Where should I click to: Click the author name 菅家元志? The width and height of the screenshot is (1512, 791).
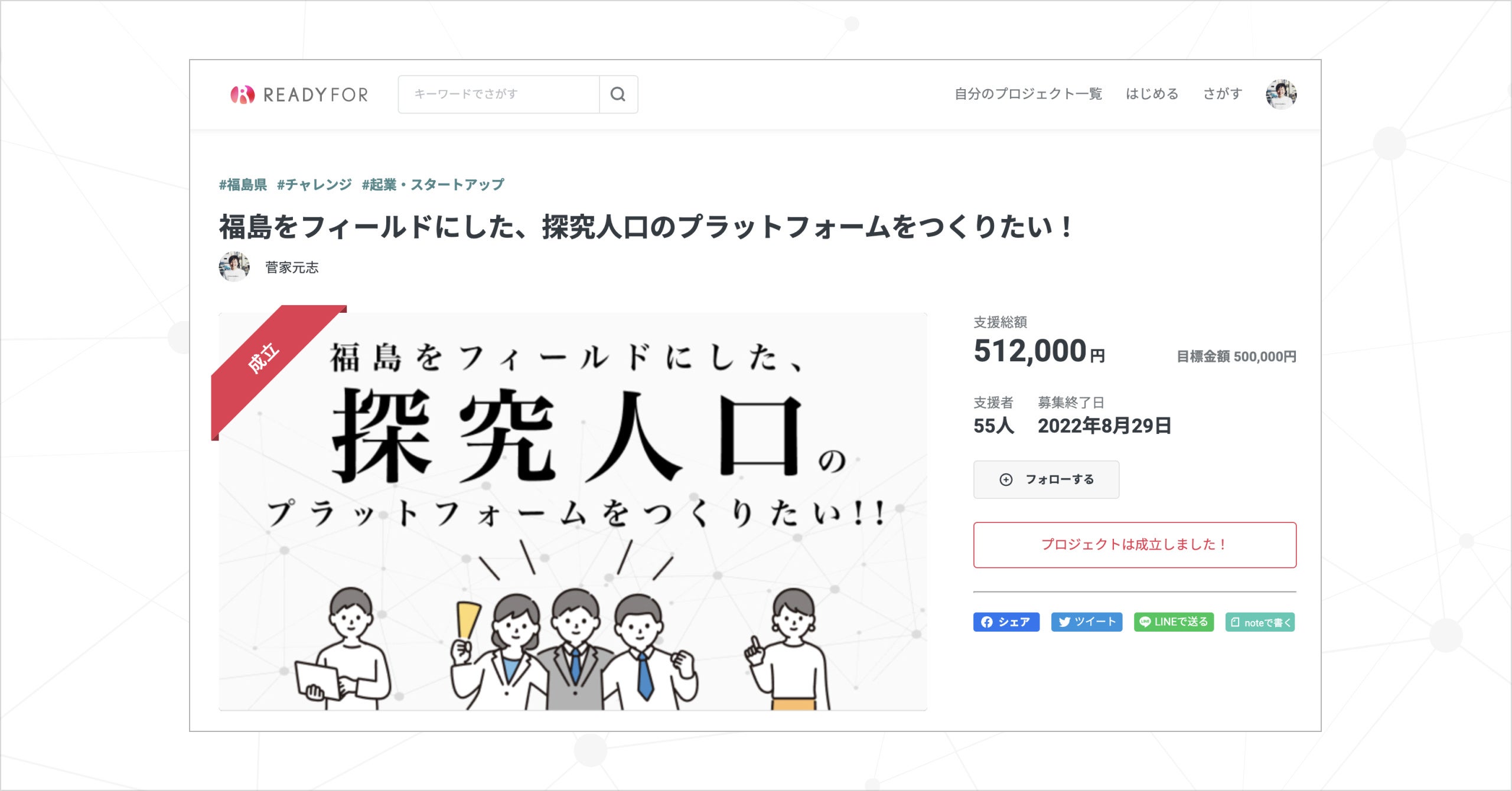[292, 267]
